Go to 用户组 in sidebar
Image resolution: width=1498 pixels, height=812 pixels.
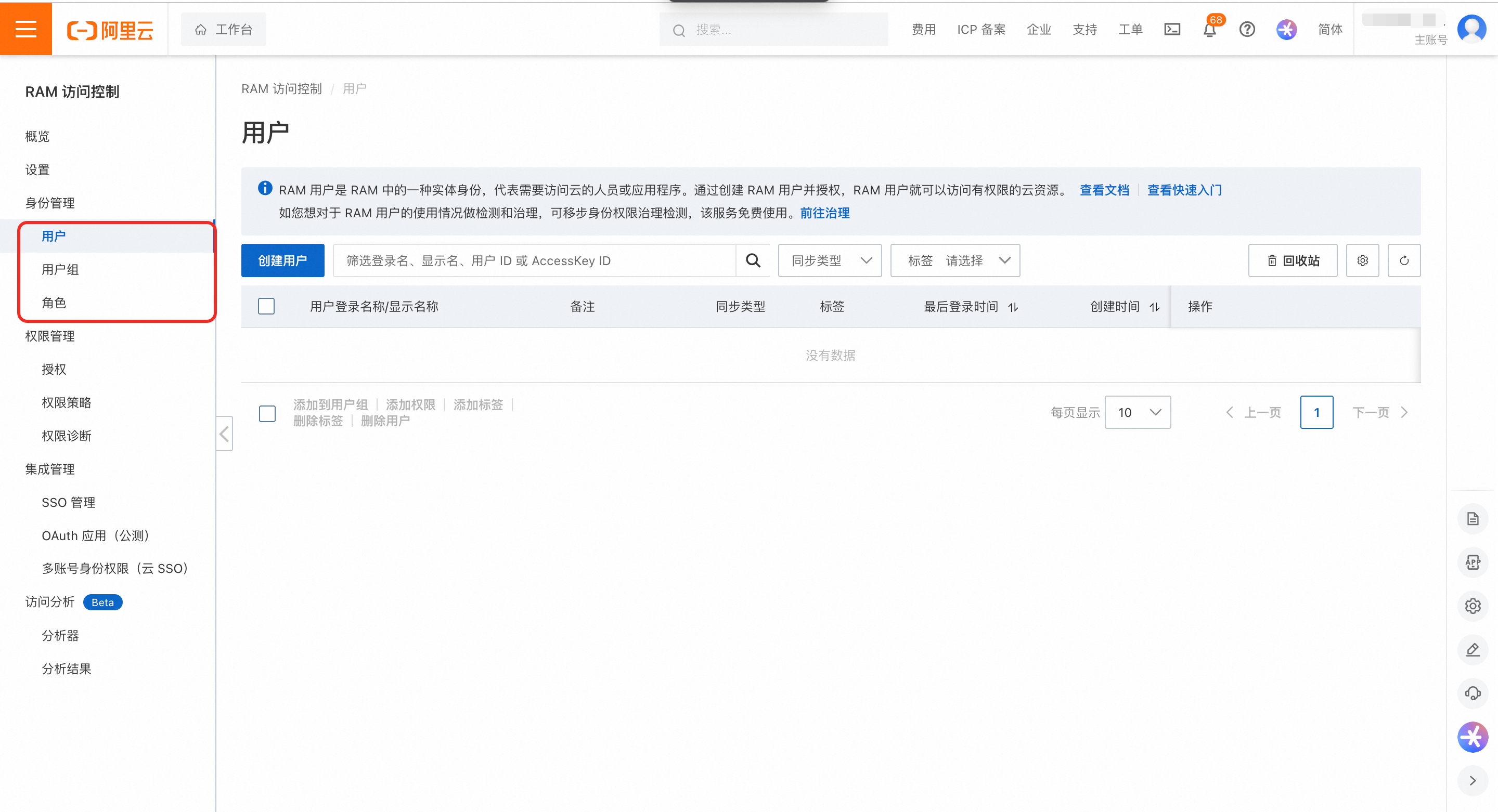(60, 270)
